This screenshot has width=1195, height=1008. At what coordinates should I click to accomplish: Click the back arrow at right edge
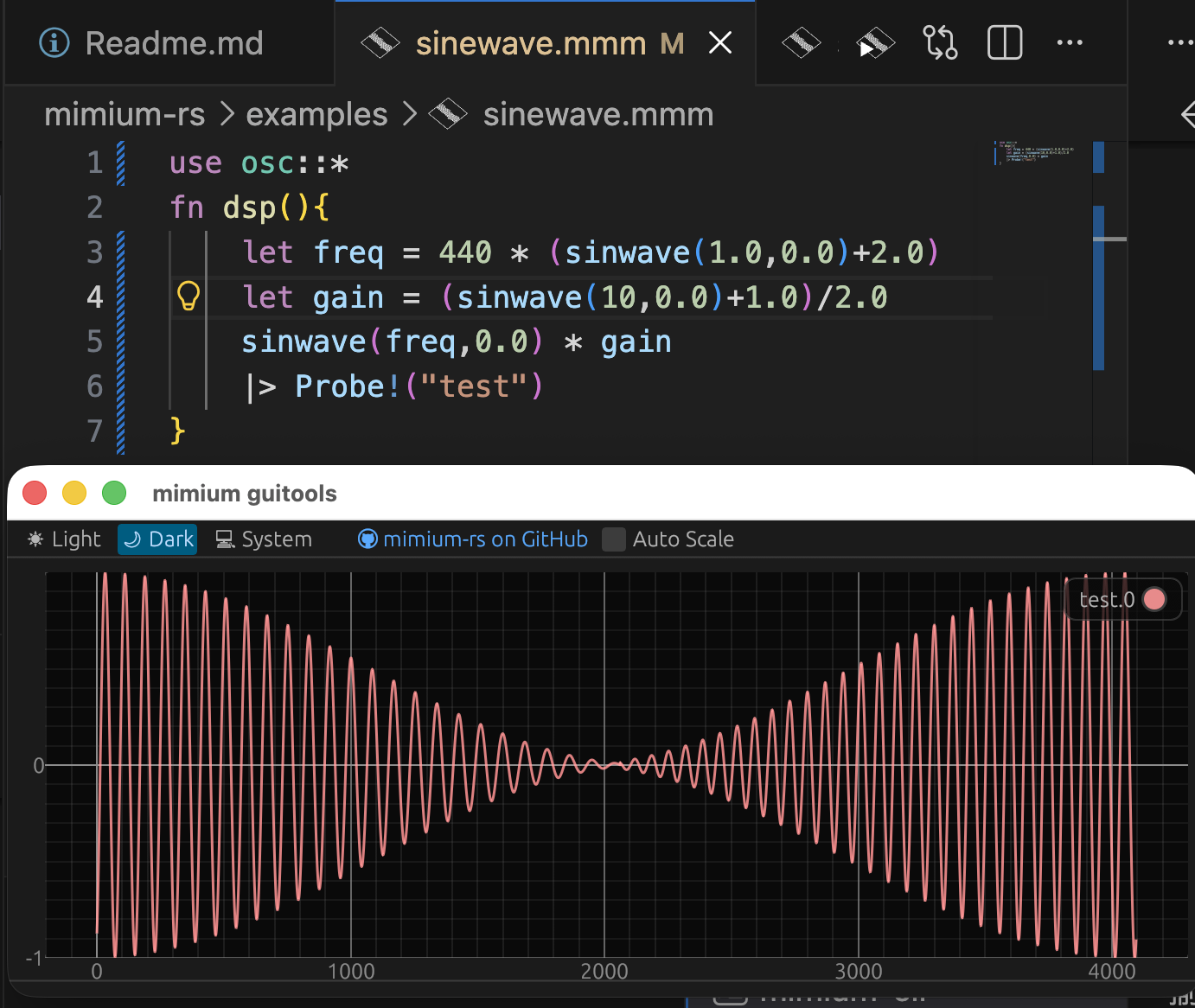pos(1188,114)
